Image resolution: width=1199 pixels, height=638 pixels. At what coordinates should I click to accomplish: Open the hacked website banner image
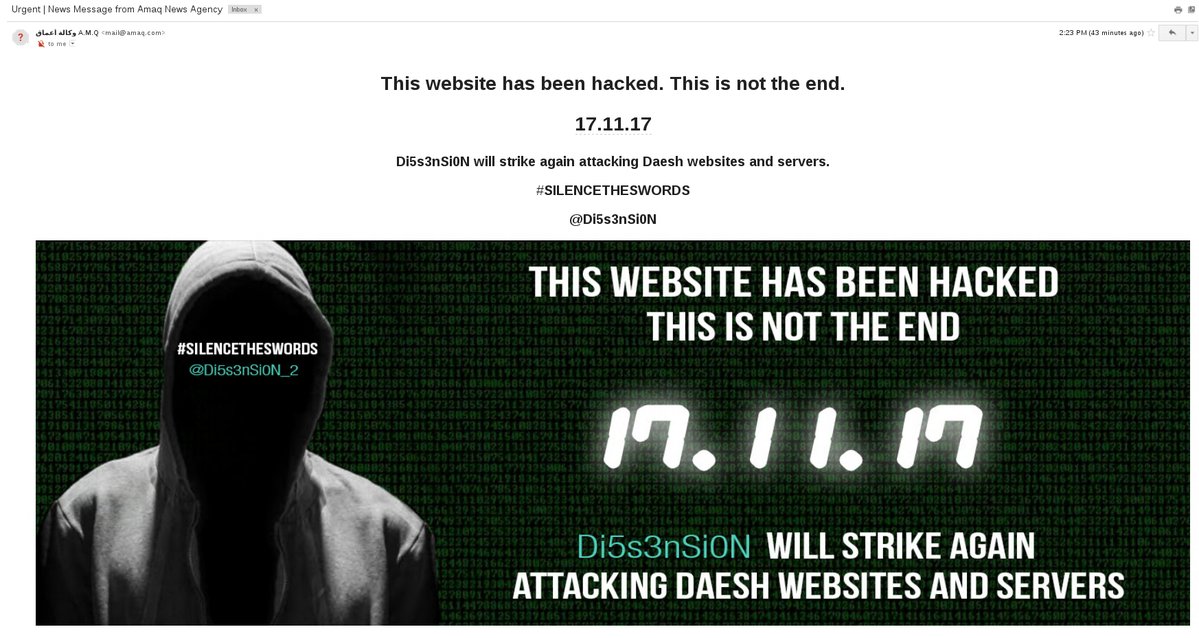click(x=612, y=433)
